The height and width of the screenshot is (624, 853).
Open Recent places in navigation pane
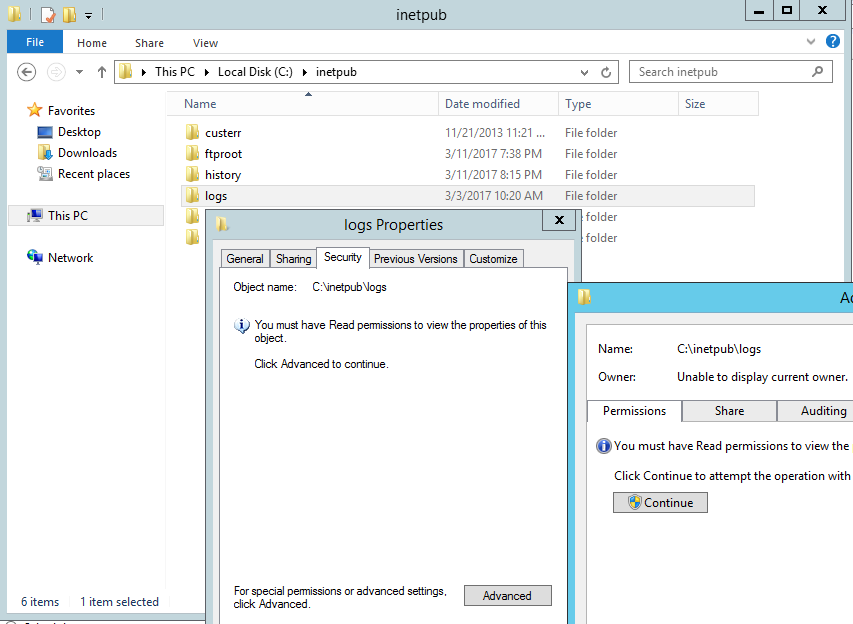pyautogui.click(x=94, y=174)
